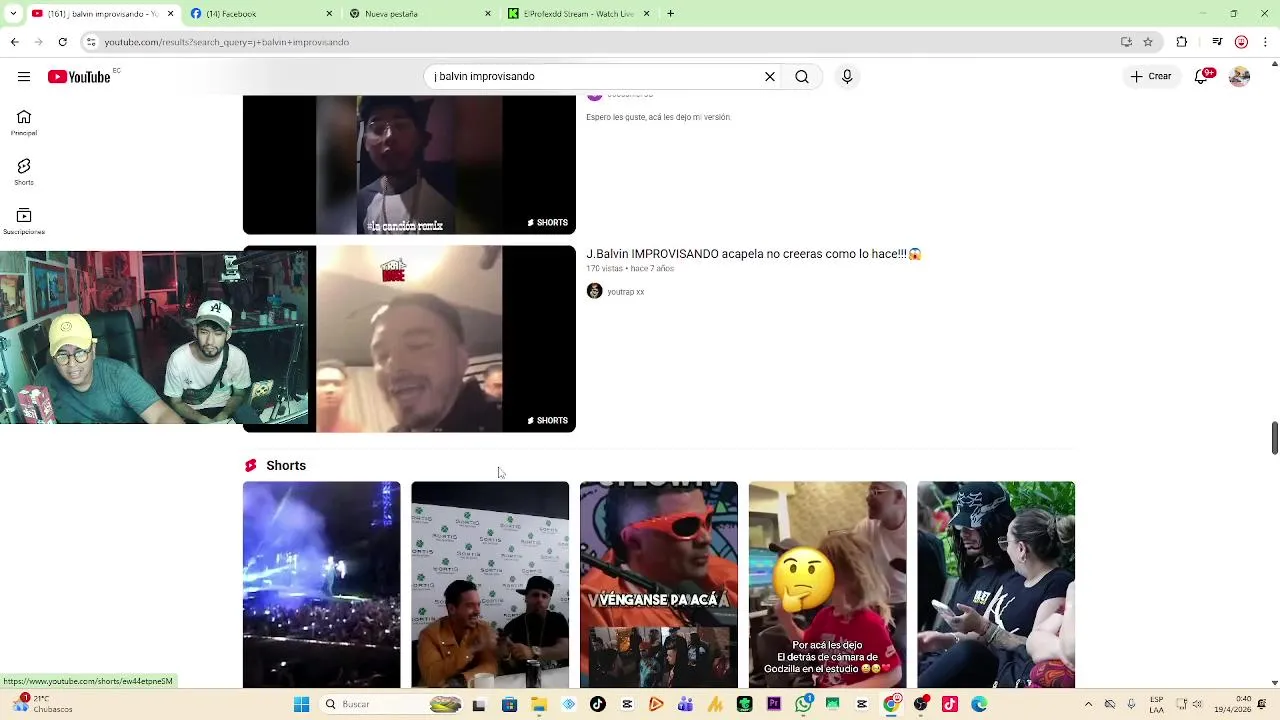The height and width of the screenshot is (720, 1280).
Task: Switch to the Facebook tab
Action: point(260,14)
